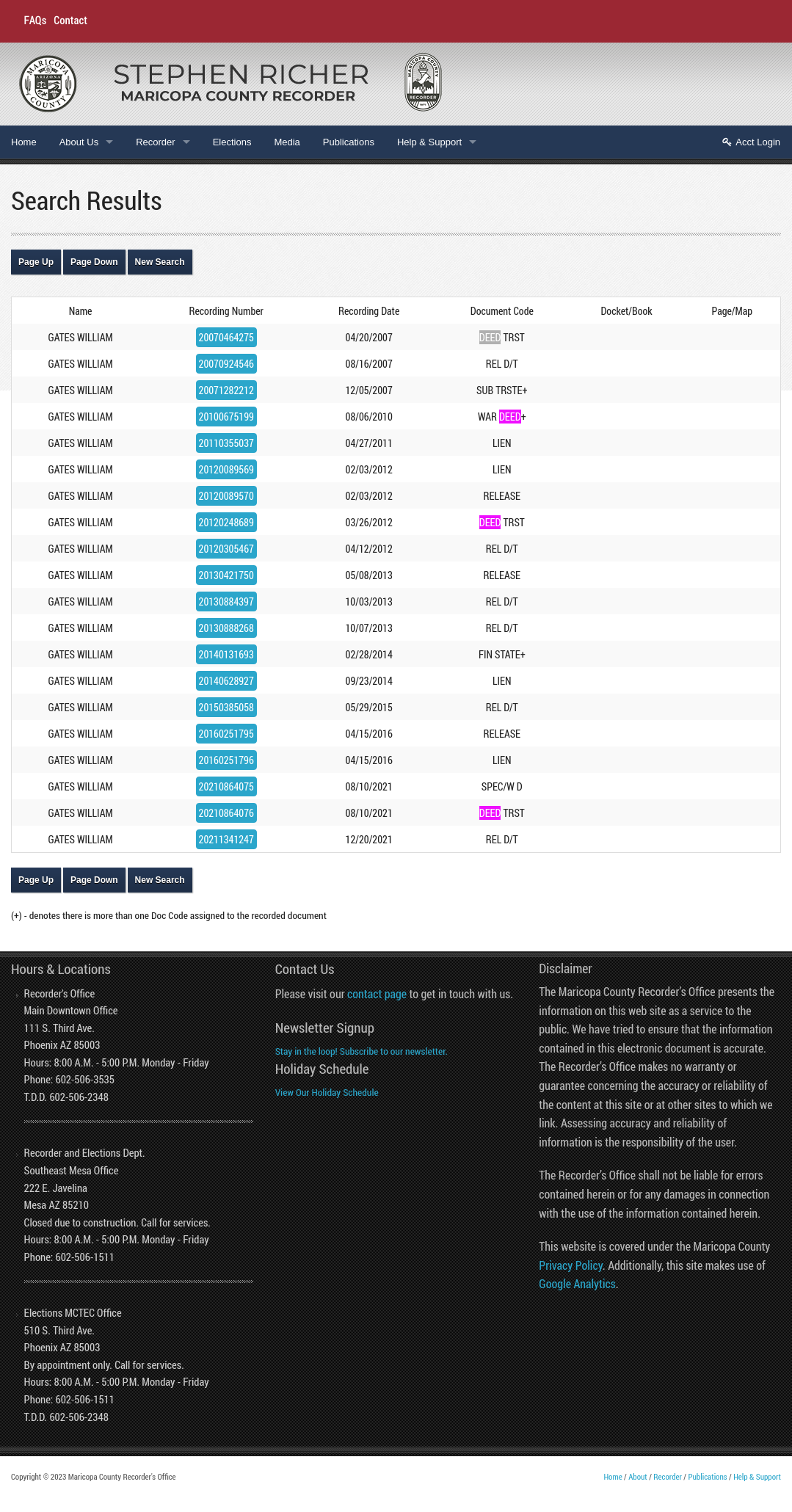Open recording number 20120089569
Screen dimensions: 792x1512
coord(226,470)
